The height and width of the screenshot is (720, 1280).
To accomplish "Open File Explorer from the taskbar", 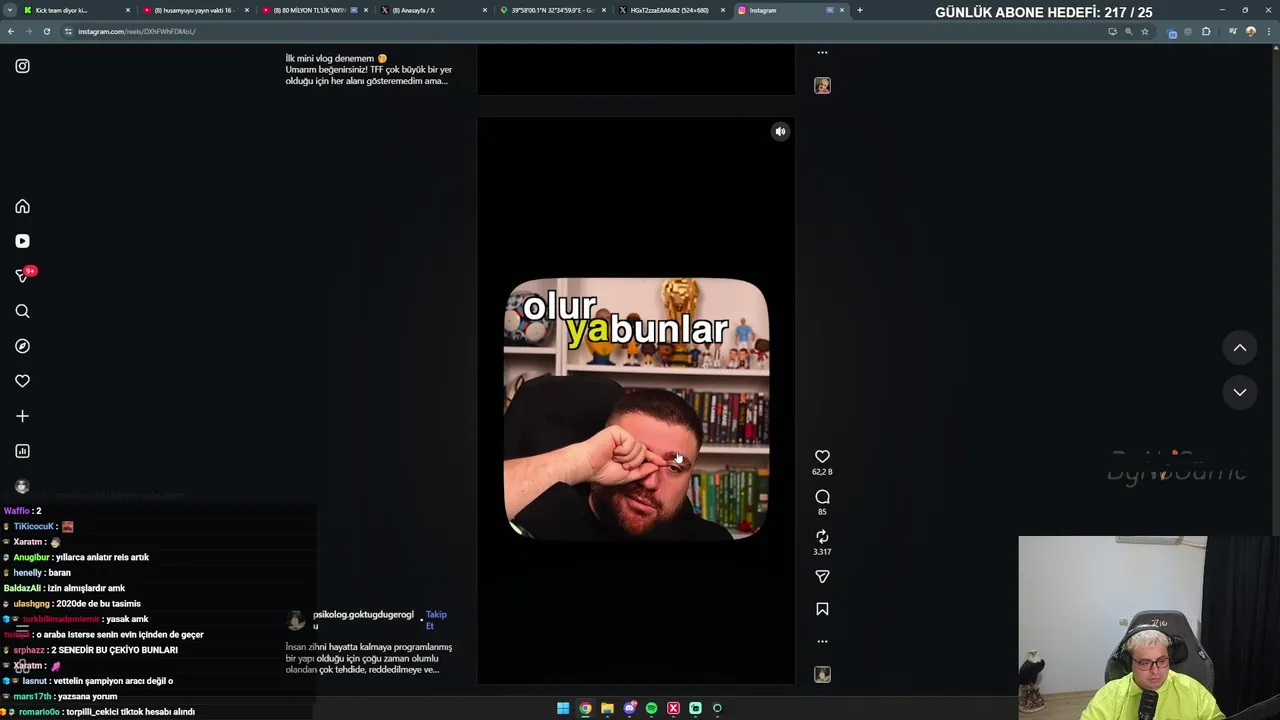I will click(607, 708).
